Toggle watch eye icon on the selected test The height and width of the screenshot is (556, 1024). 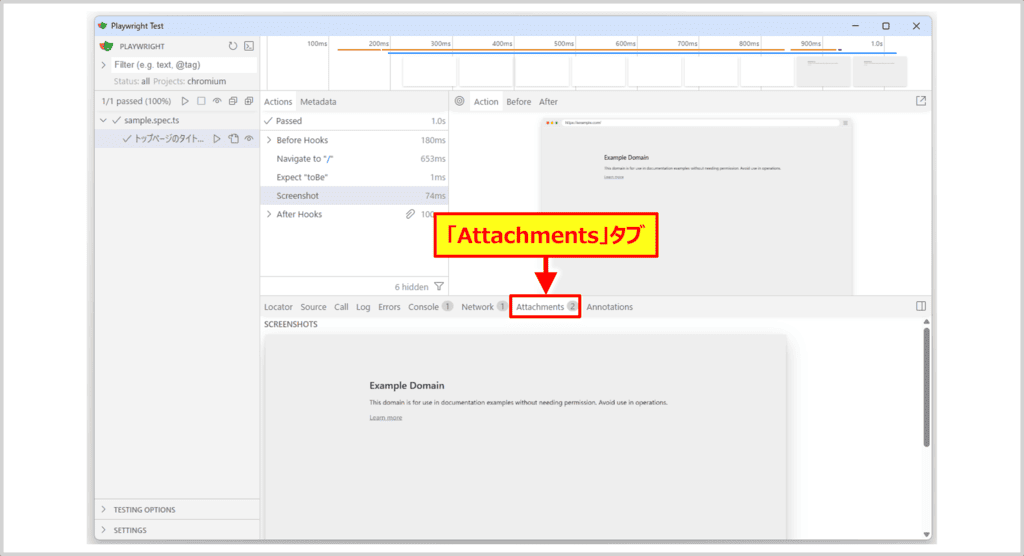(x=248, y=139)
